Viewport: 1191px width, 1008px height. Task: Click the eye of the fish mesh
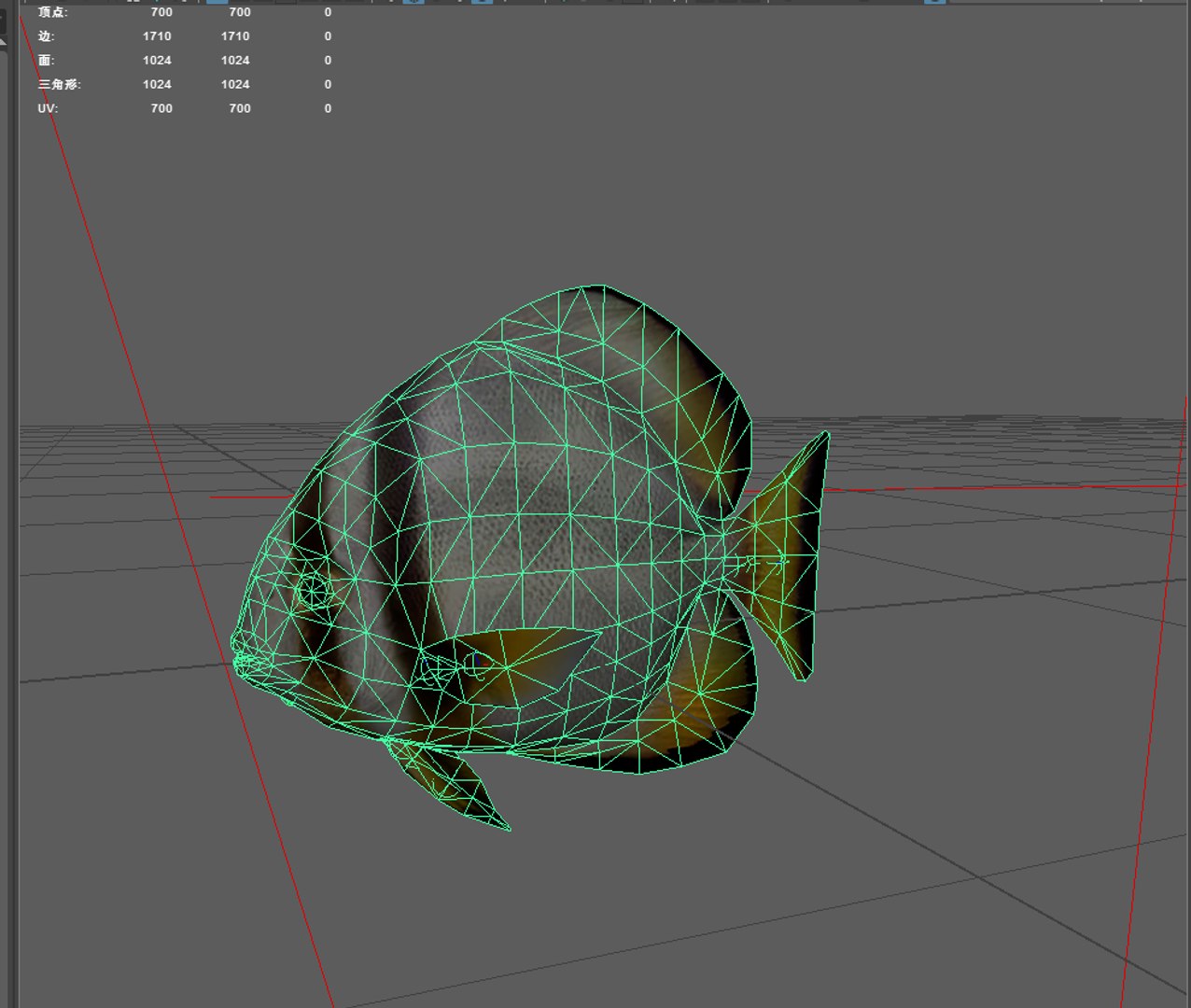[x=313, y=590]
